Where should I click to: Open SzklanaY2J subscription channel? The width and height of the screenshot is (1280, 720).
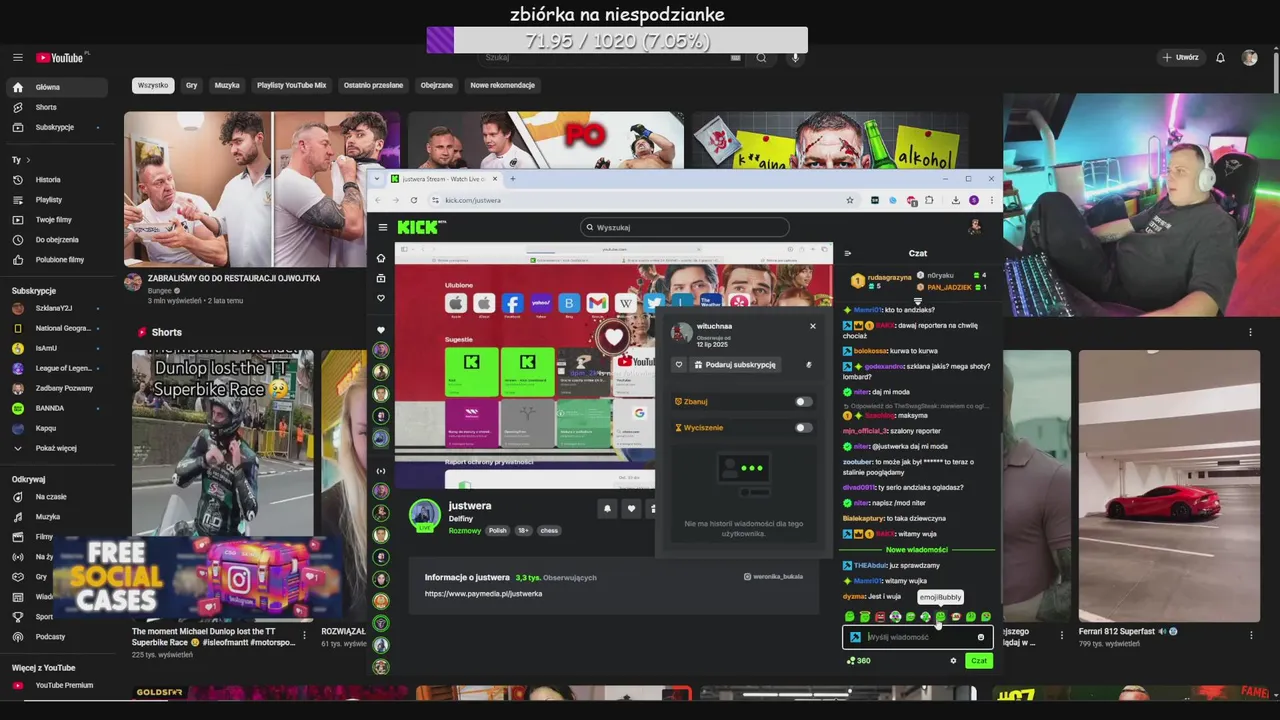[55, 308]
